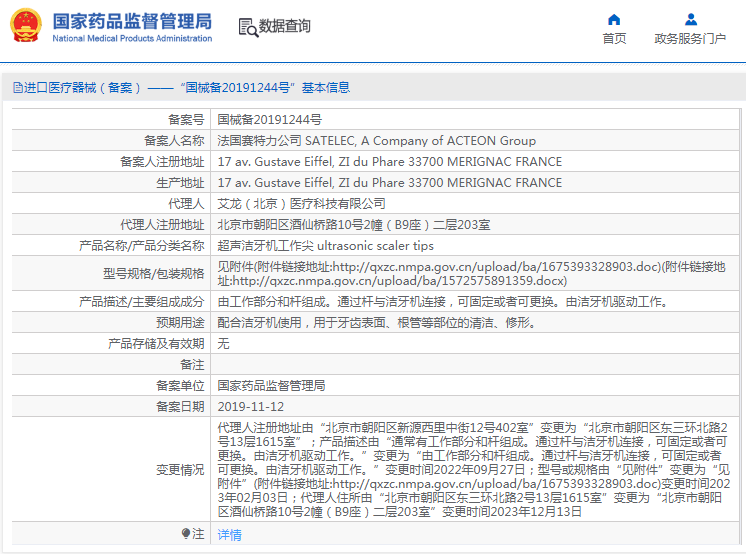Click the 备案人名称 row label
The image size is (746, 554).
pyautogui.click(x=174, y=141)
